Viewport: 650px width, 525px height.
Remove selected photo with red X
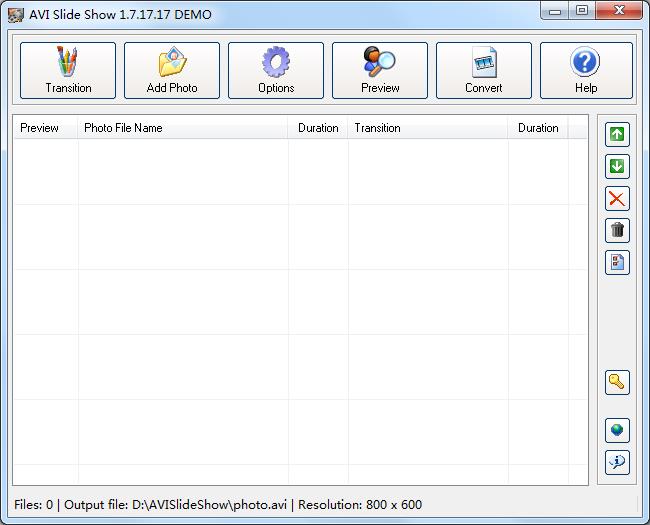coord(617,199)
